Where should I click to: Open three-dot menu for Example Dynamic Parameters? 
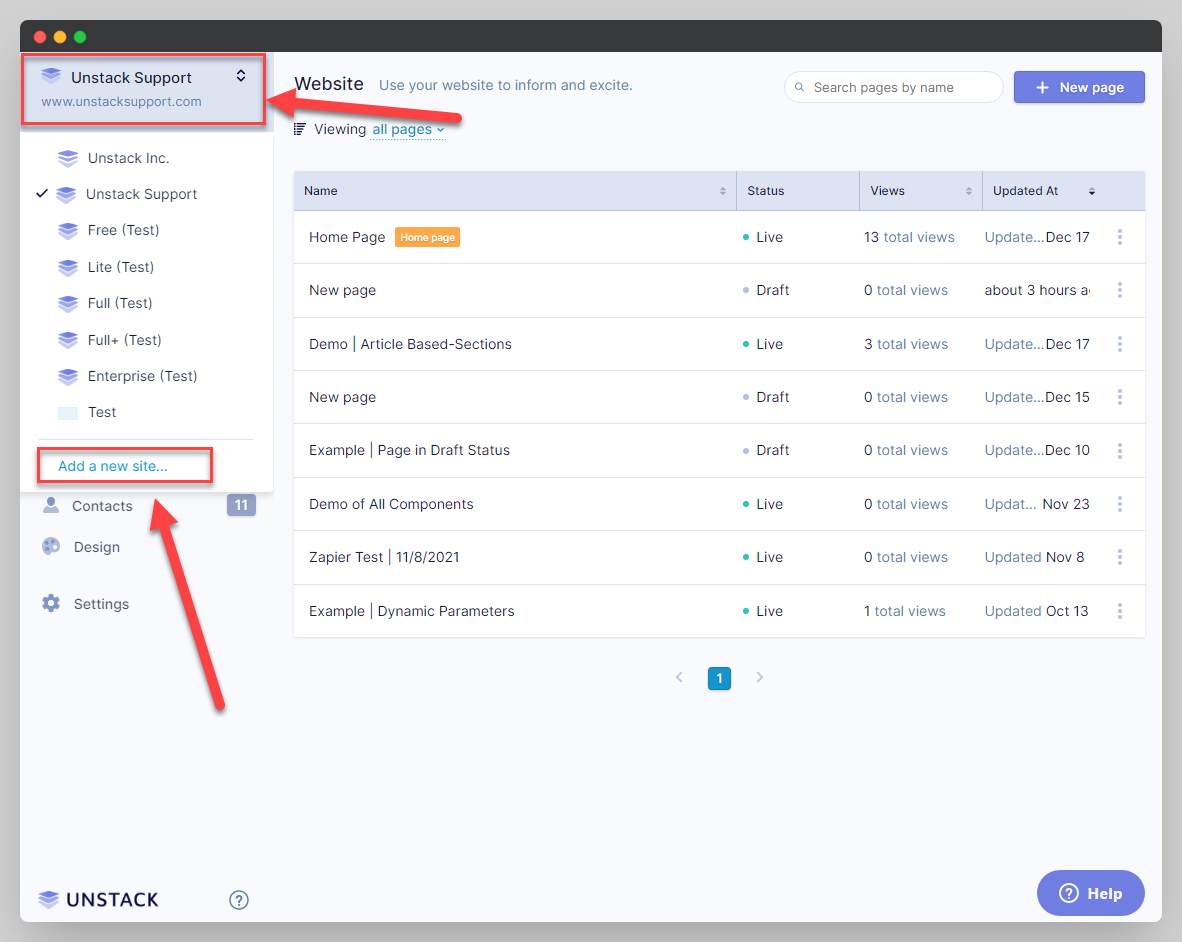tap(1119, 611)
